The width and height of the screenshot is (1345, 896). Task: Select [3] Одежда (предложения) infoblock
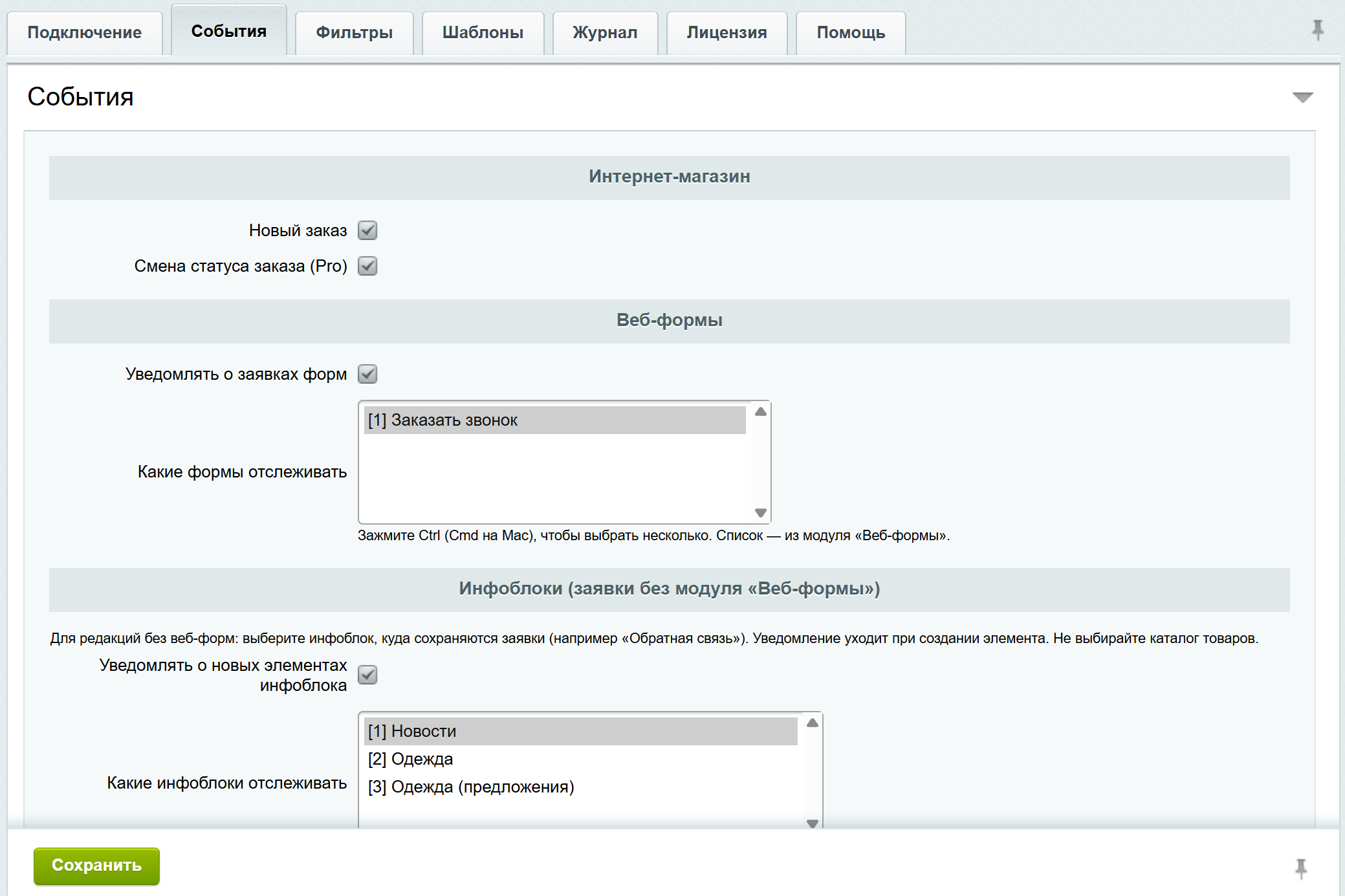[581, 787]
